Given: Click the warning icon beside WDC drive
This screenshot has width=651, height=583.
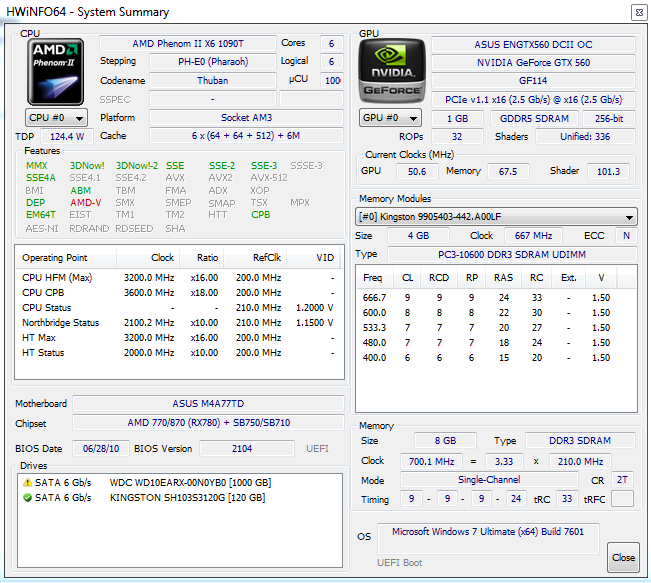Looking at the screenshot, I should (x=27, y=483).
